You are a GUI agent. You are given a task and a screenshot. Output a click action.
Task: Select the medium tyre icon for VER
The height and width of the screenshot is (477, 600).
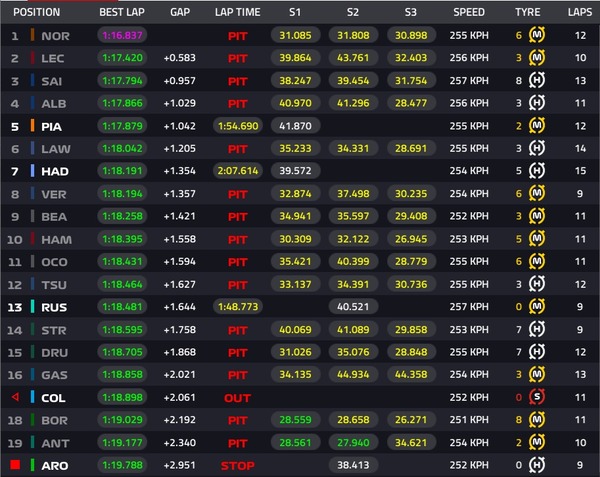pos(535,193)
